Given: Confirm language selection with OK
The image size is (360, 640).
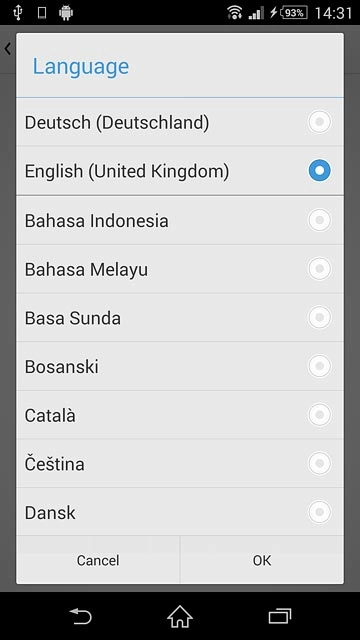Looking at the screenshot, I should (x=262, y=560).
